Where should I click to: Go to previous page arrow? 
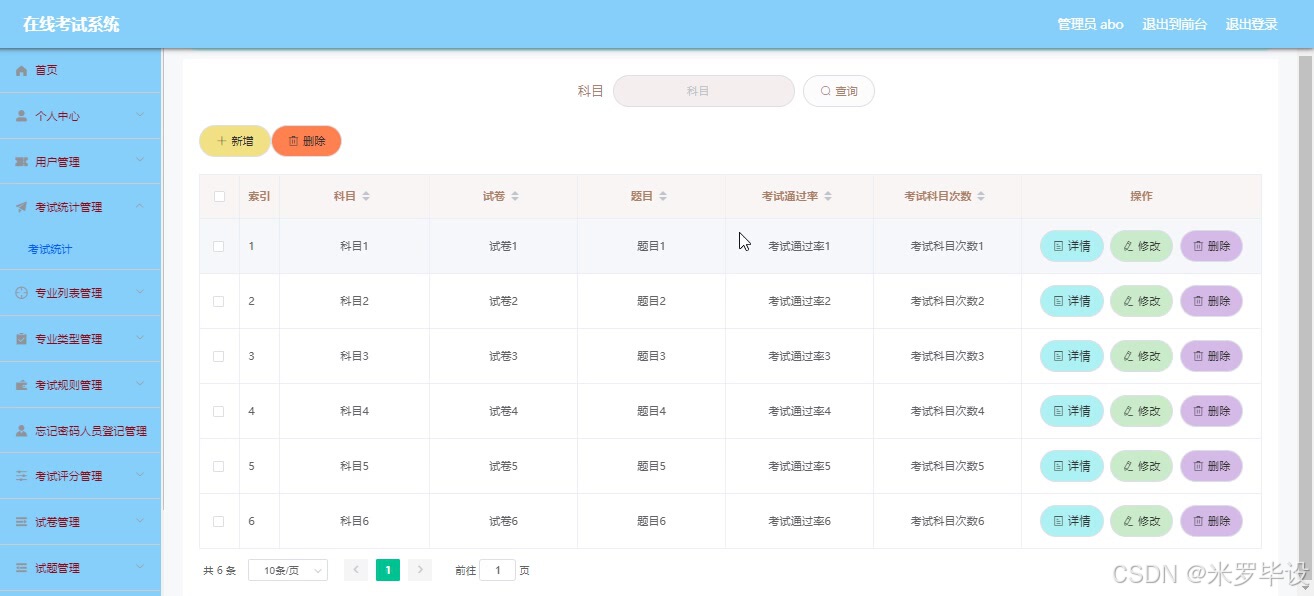point(356,570)
